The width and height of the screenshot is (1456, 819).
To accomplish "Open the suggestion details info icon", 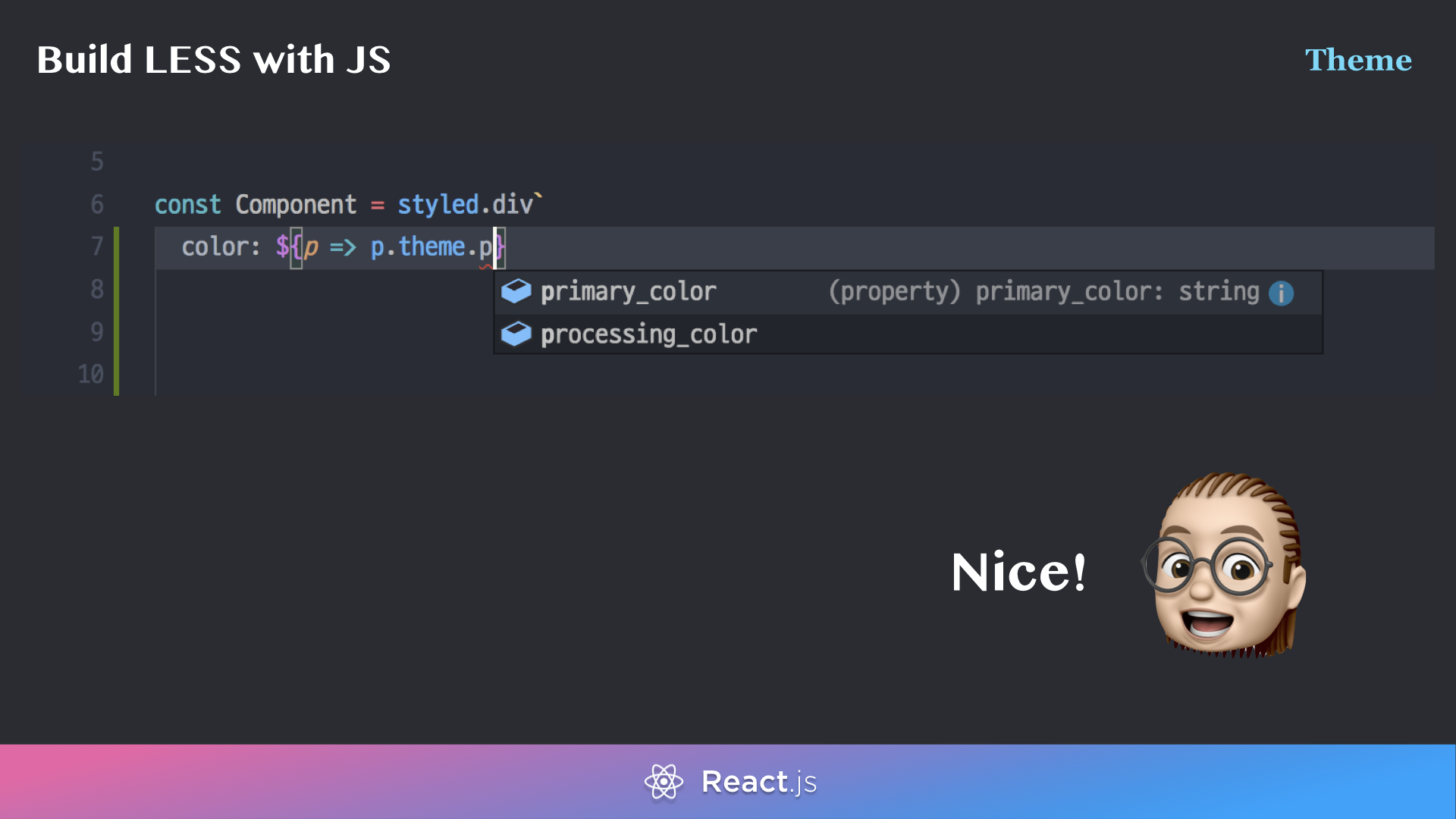I will (1281, 293).
